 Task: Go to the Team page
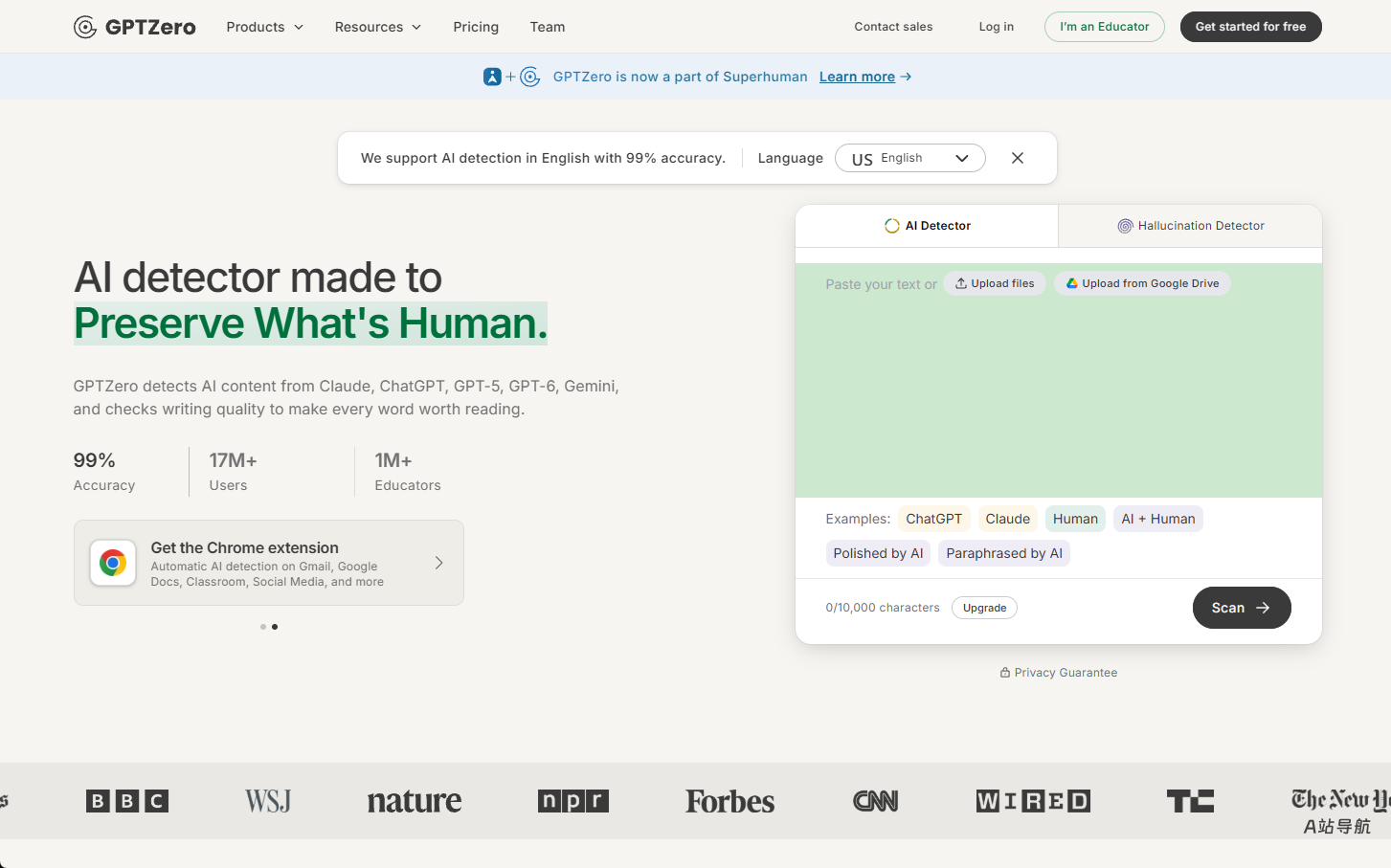pos(548,27)
